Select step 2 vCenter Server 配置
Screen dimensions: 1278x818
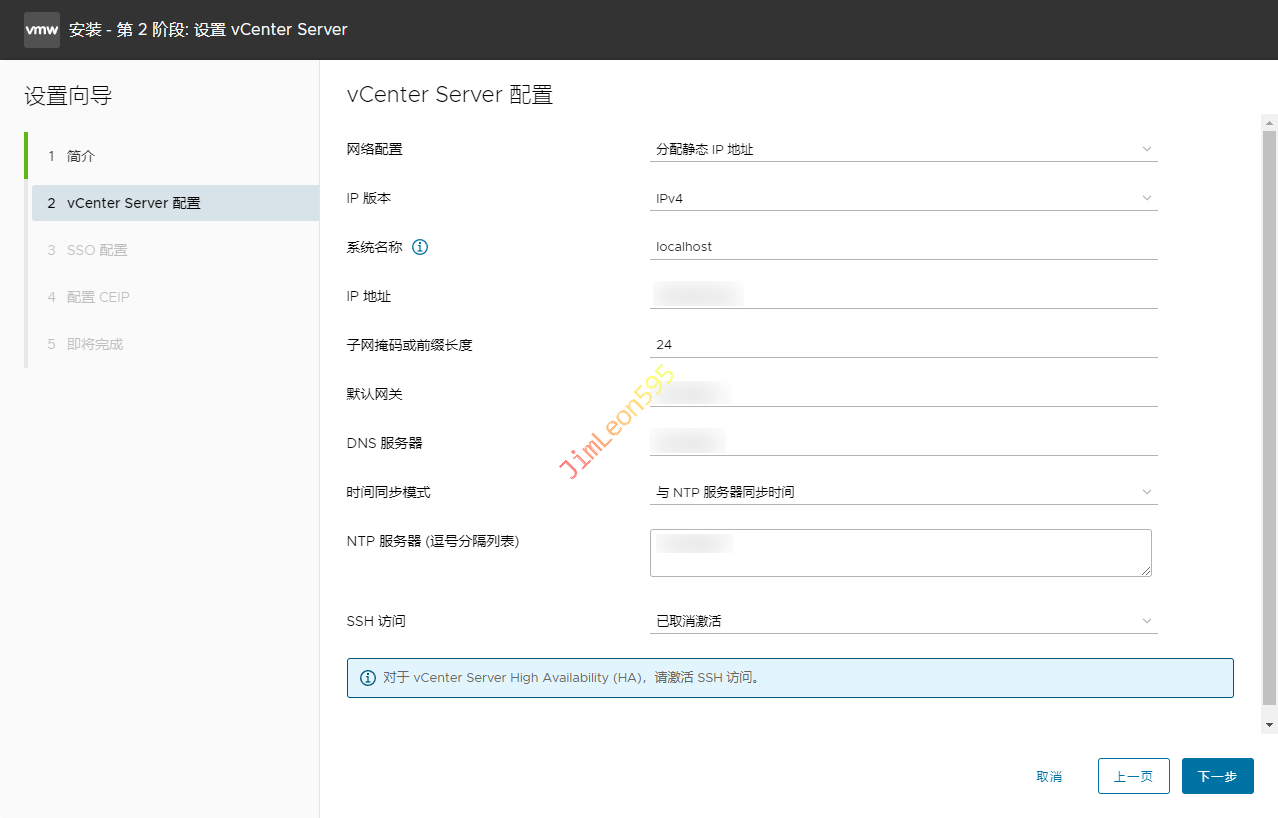pyautogui.click(x=133, y=203)
